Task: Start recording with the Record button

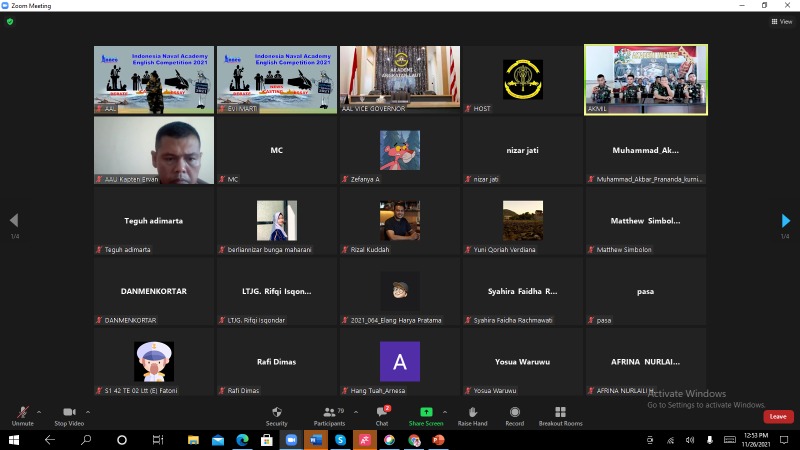Action: (514, 413)
